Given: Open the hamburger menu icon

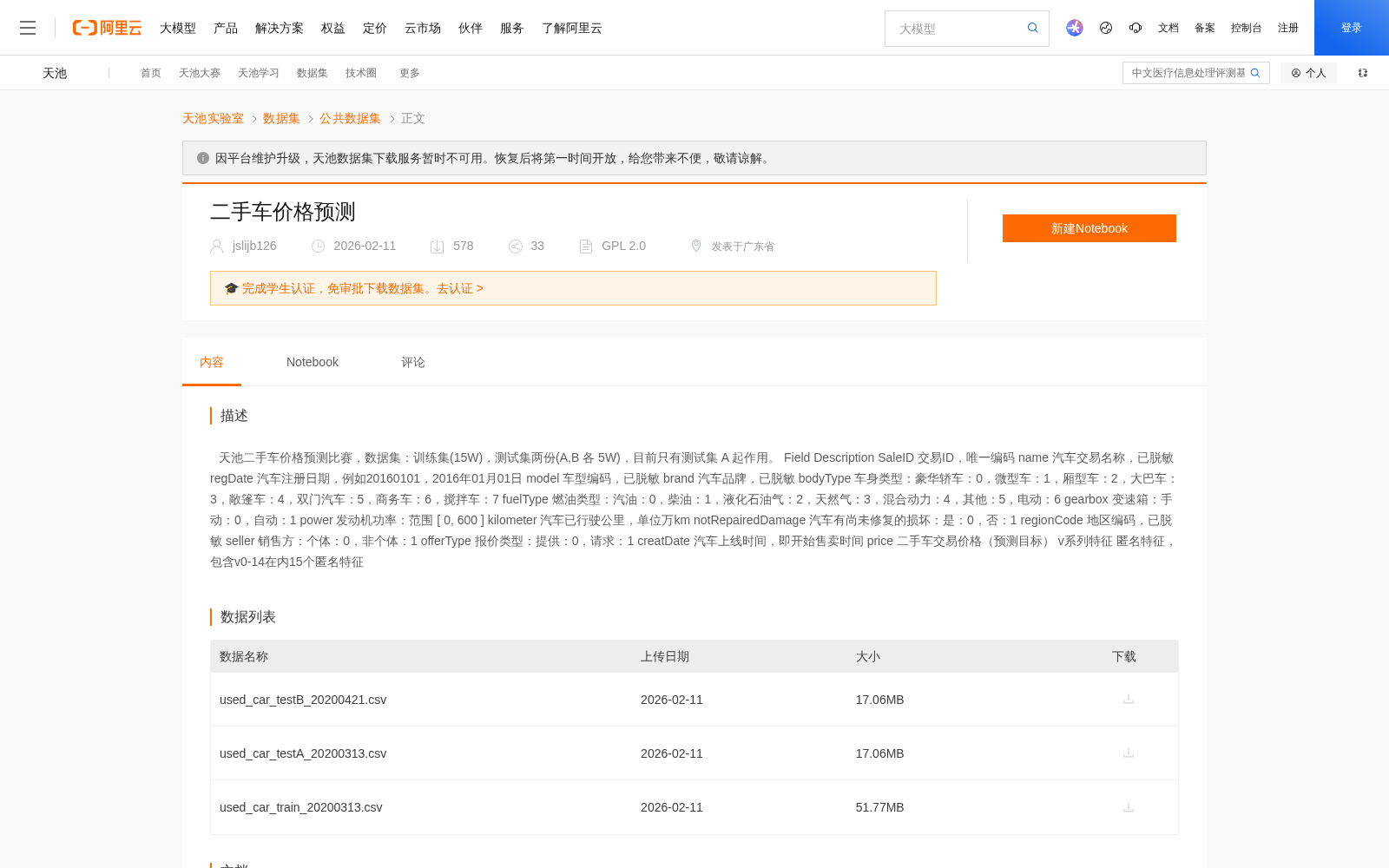Looking at the screenshot, I should pos(28,28).
